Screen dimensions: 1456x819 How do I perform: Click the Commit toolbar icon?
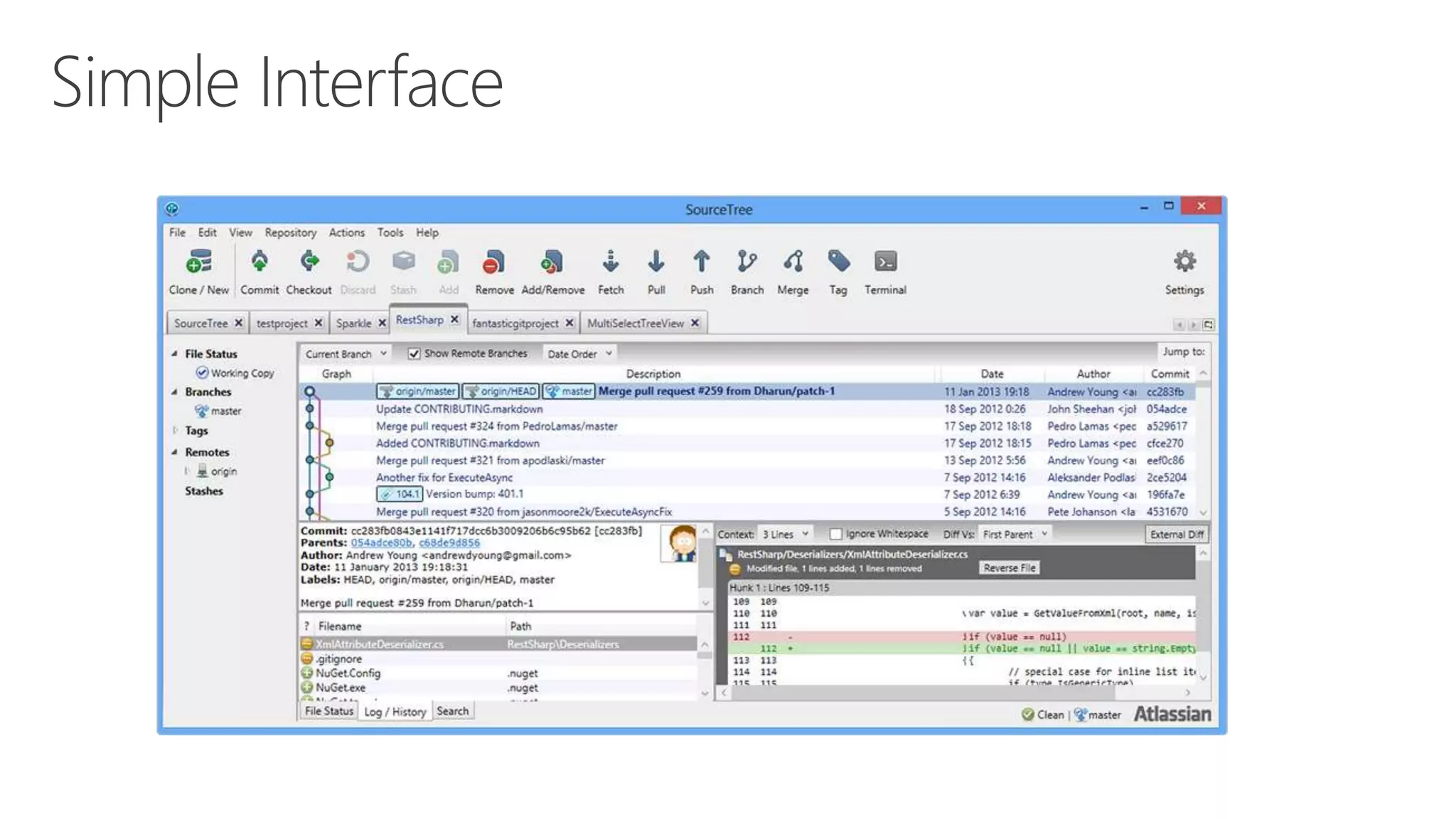coord(259,262)
